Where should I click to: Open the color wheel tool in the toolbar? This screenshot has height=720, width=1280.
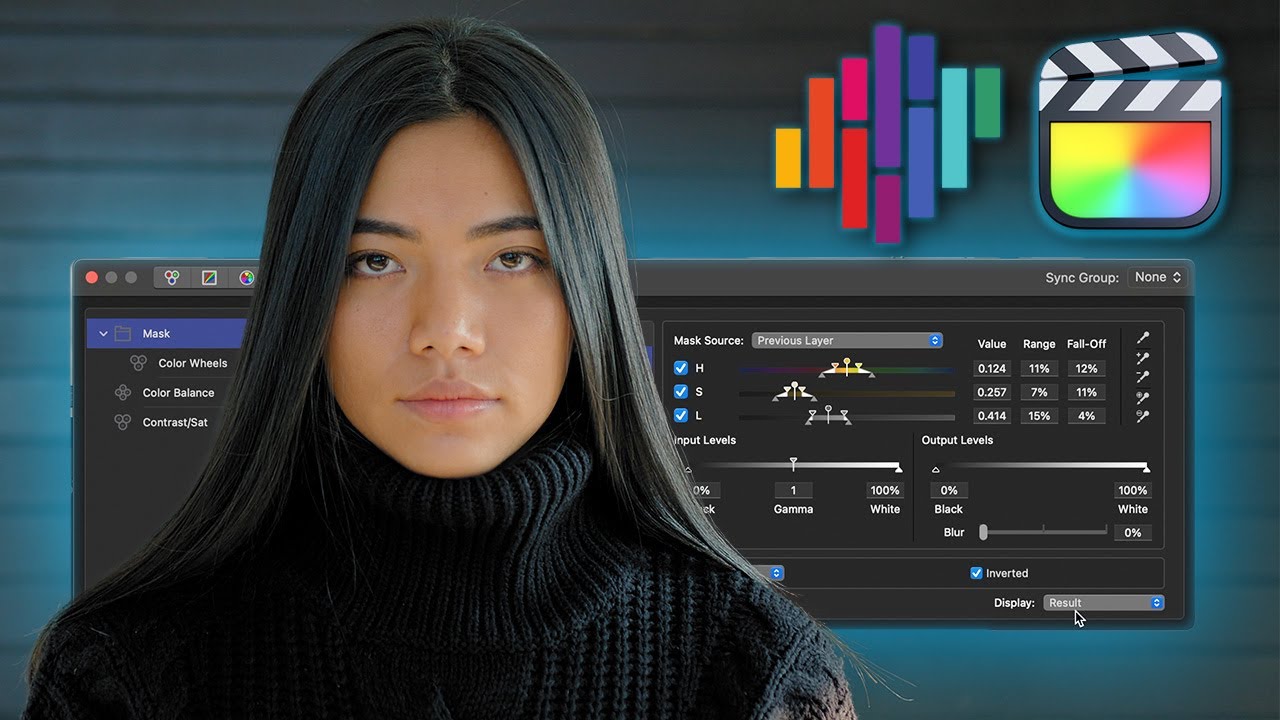click(245, 278)
